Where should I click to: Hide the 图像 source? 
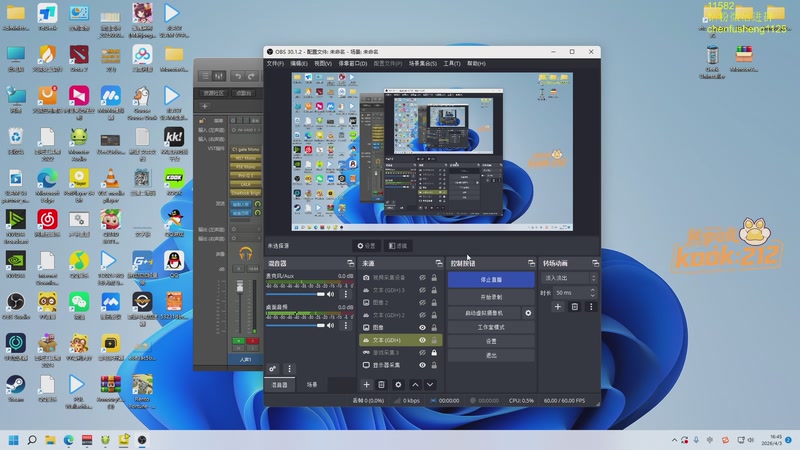[422, 328]
